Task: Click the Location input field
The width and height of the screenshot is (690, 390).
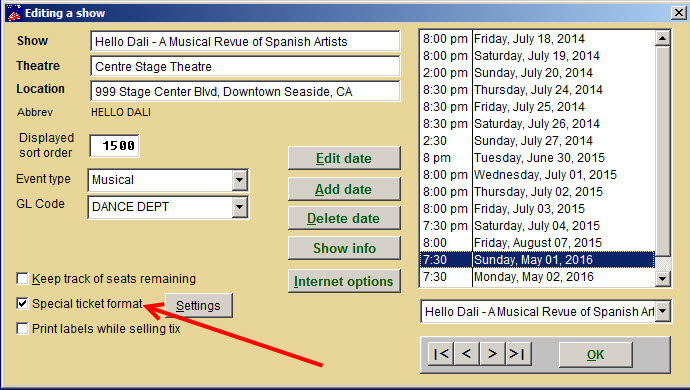Action: 245,91
